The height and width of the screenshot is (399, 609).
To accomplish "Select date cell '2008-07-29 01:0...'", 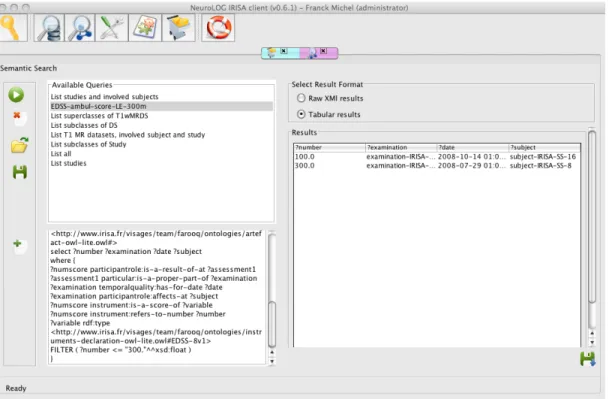I will [473, 166].
